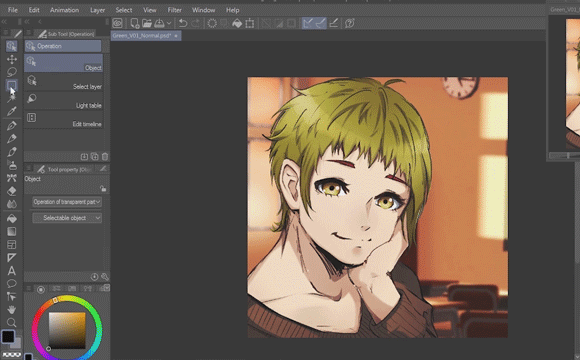This screenshot has height=360, width=580.
Task: Open the View menu
Action: 149,10
